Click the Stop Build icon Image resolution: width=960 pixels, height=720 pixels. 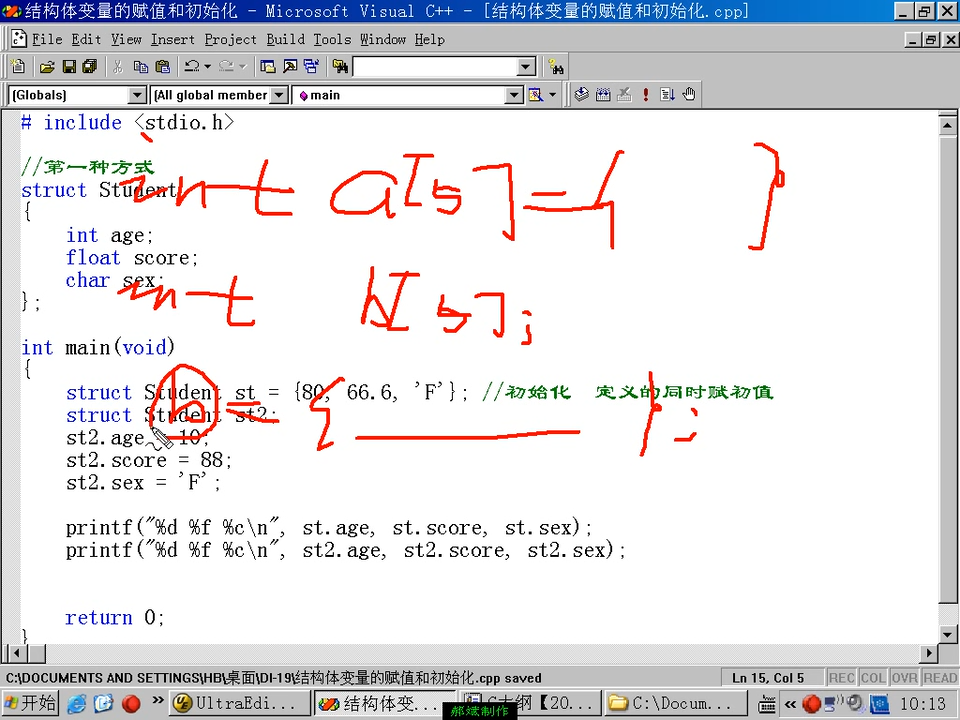tap(624, 94)
